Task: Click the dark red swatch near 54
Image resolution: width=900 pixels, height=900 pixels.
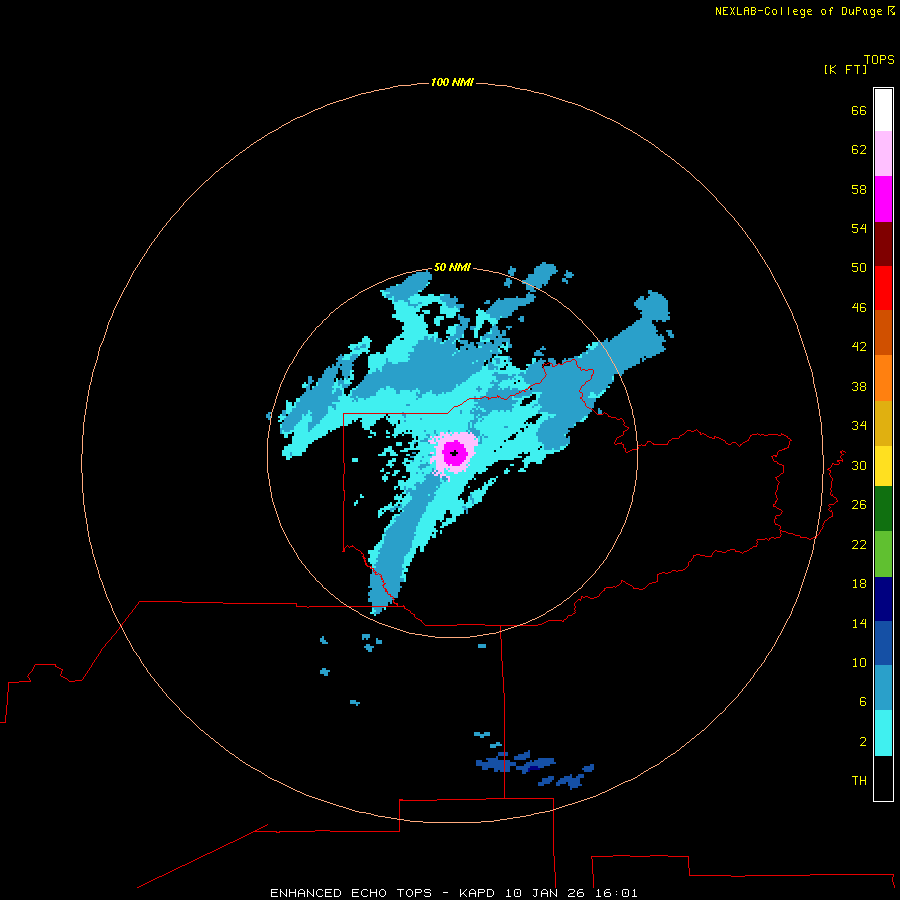Action: coord(883,243)
